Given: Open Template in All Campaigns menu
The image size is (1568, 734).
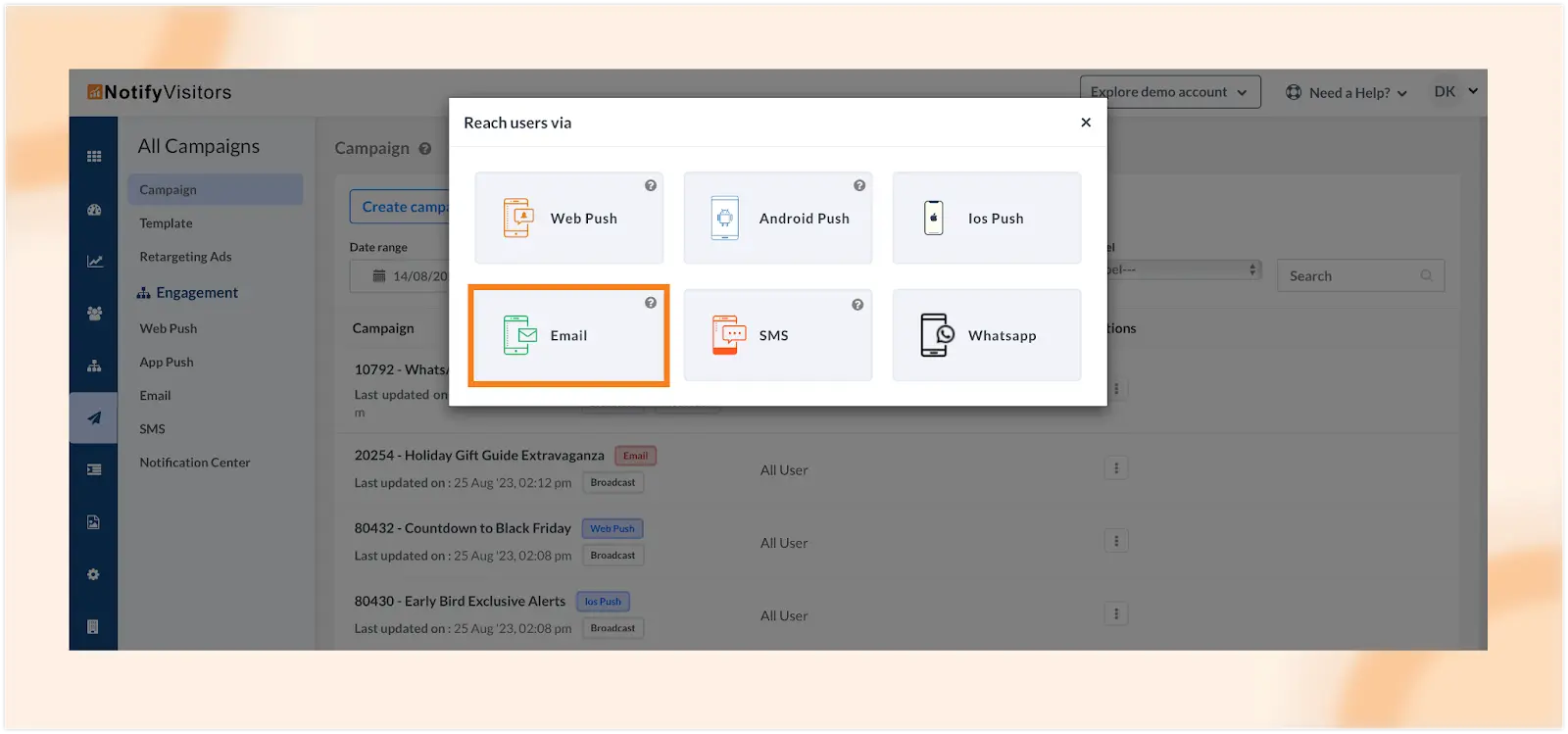Looking at the screenshot, I should click(x=166, y=223).
